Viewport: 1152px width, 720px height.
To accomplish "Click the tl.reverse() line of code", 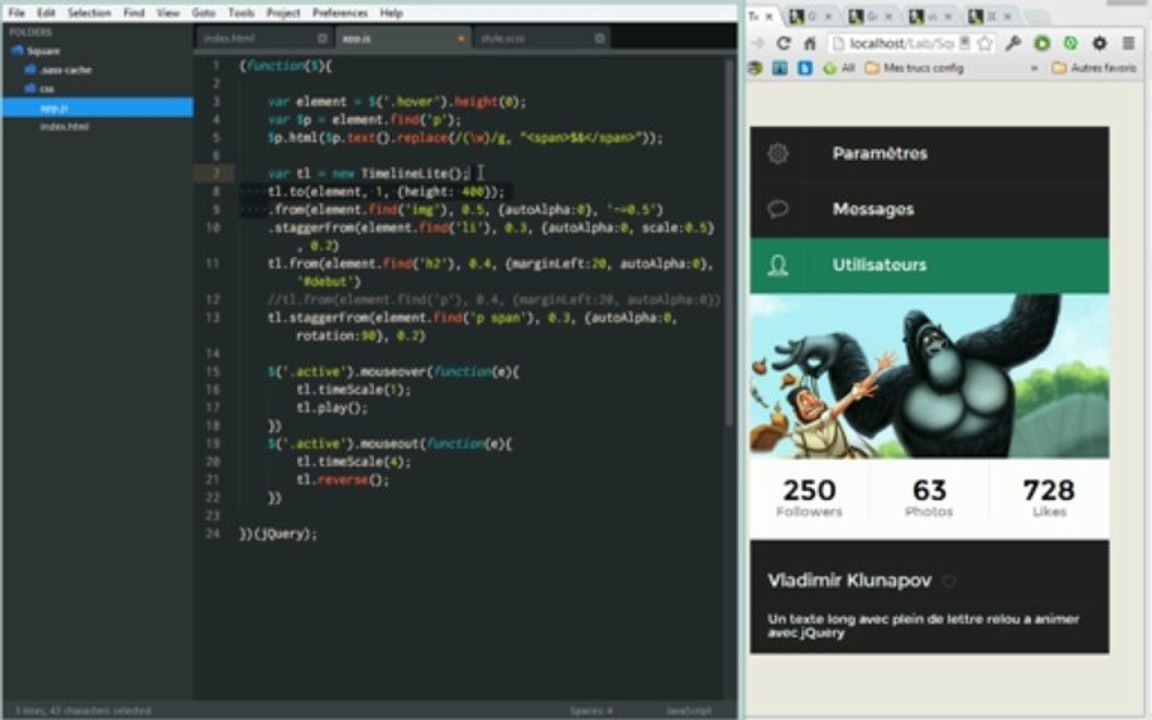I will [342, 480].
